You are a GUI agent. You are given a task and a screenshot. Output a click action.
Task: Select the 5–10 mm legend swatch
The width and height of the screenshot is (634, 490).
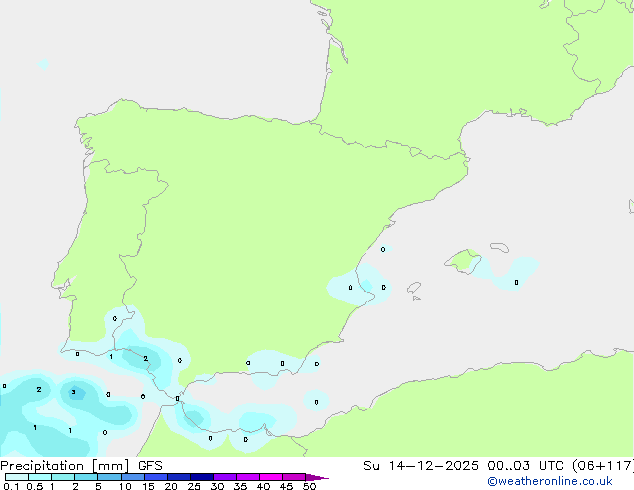click(109, 477)
